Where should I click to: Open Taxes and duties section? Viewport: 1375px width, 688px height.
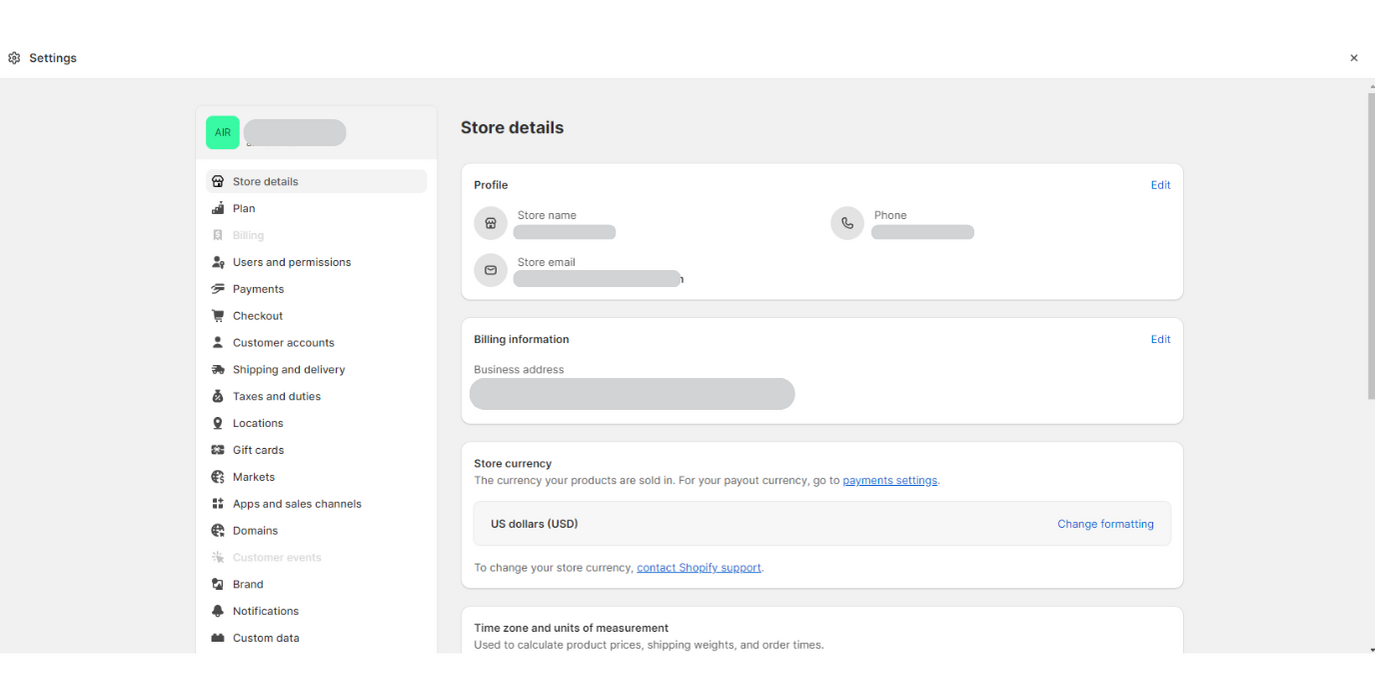(276, 397)
